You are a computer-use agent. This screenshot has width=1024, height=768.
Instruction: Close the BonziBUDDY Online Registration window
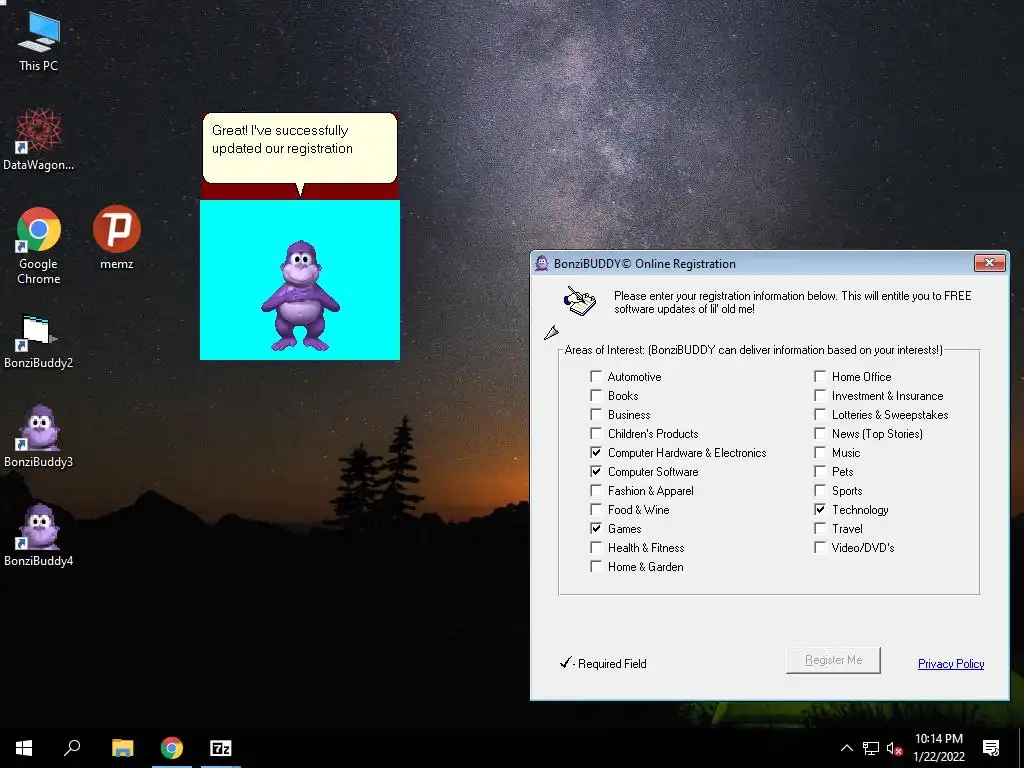[x=989, y=263]
